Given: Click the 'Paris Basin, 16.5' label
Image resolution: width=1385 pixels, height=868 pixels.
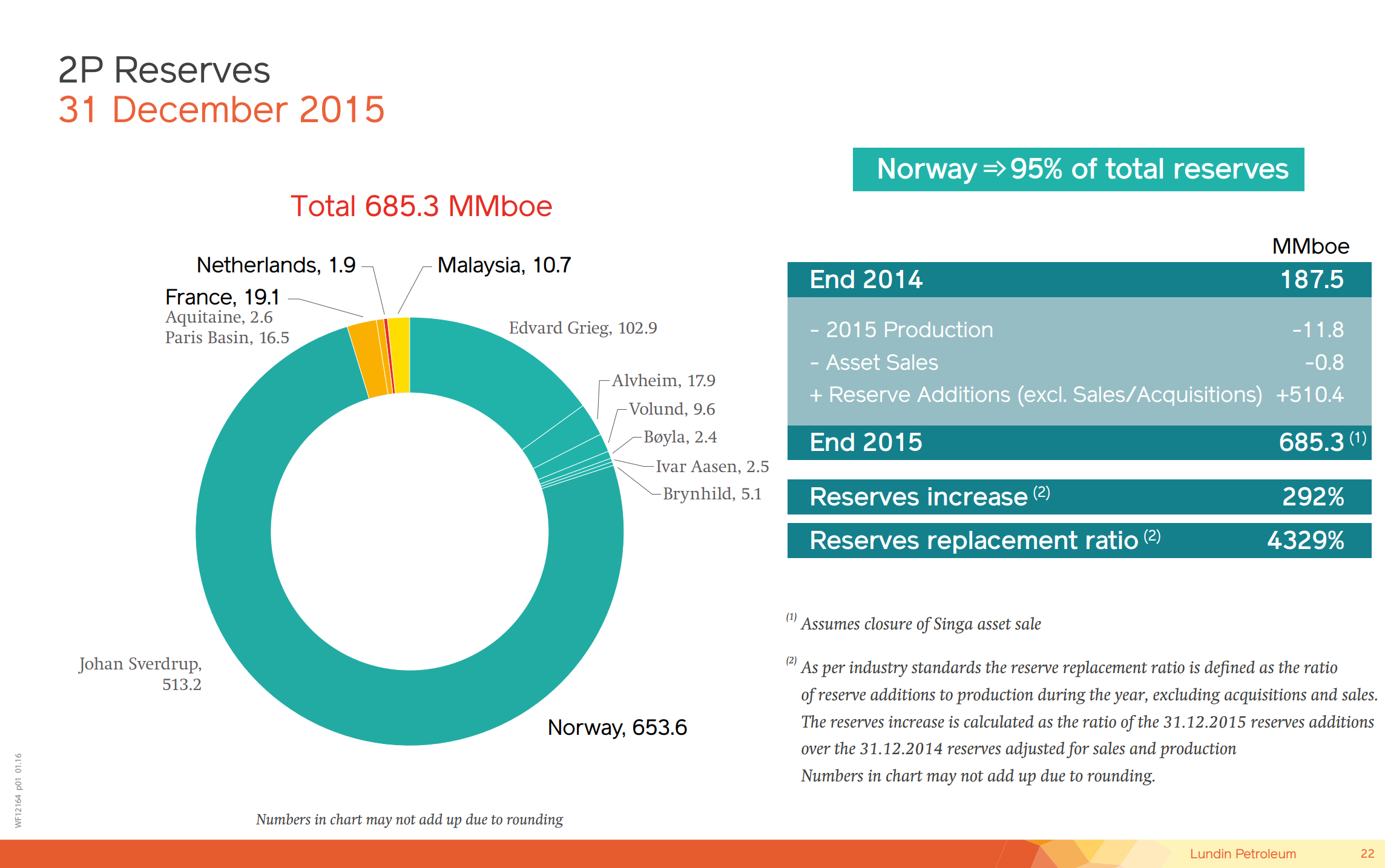Looking at the screenshot, I should click(227, 338).
